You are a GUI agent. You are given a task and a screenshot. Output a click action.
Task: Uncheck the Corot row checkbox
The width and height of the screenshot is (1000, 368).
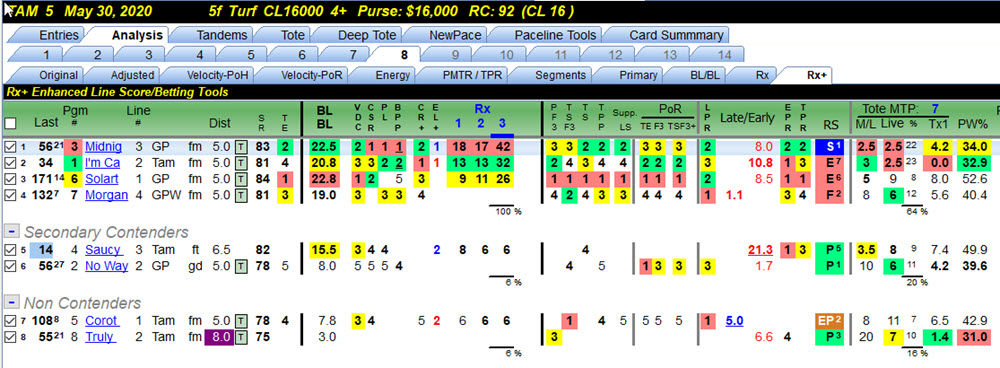[x=10, y=320]
